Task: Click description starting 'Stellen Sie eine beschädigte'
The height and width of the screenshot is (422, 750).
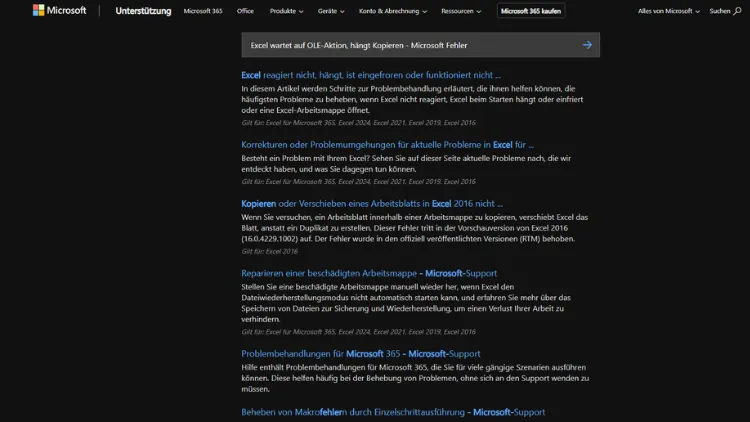Action: (x=406, y=303)
